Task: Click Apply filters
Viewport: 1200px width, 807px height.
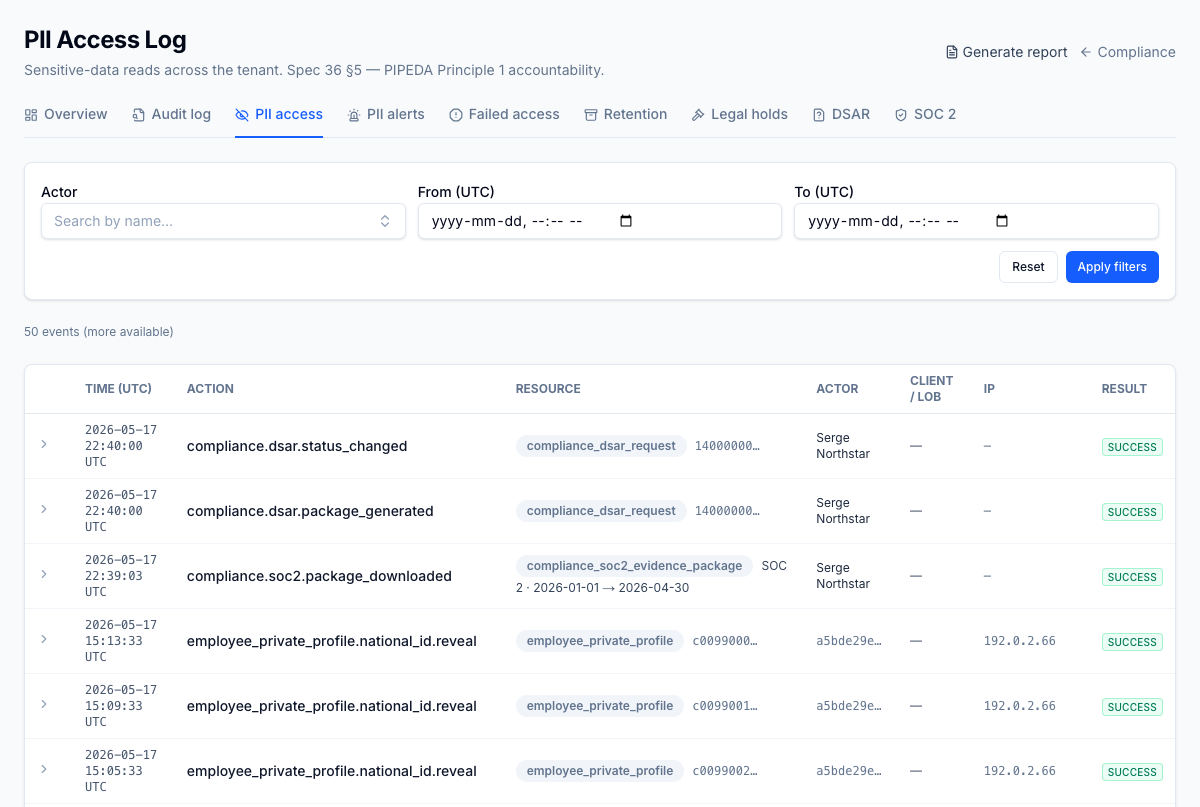Action: [x=1112, y=267]
